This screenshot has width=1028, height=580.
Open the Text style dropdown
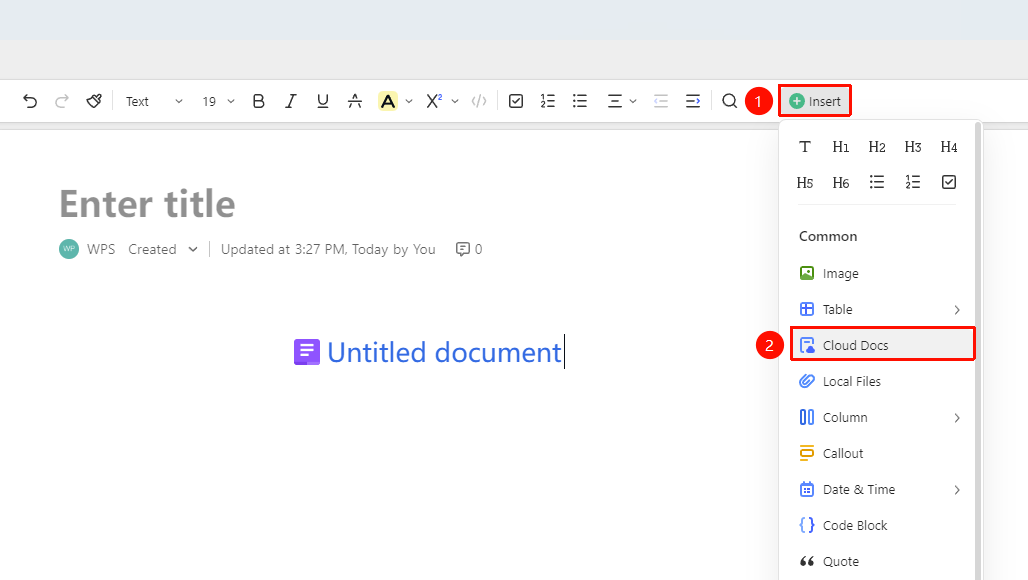tap(154, 102)
